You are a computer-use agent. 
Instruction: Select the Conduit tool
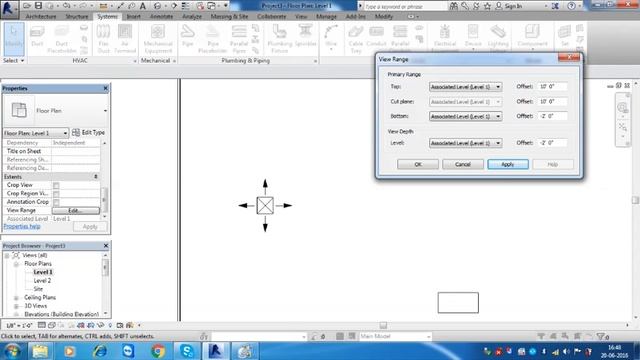(x=376, y=36)
